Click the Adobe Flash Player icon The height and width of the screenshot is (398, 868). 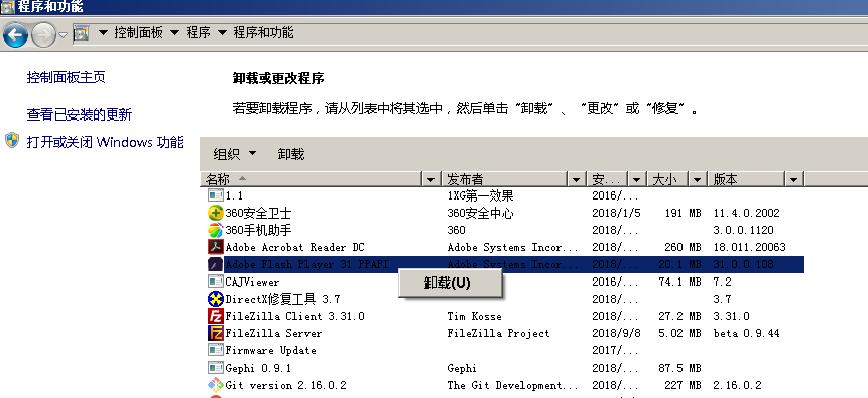[x=215, y=265]
